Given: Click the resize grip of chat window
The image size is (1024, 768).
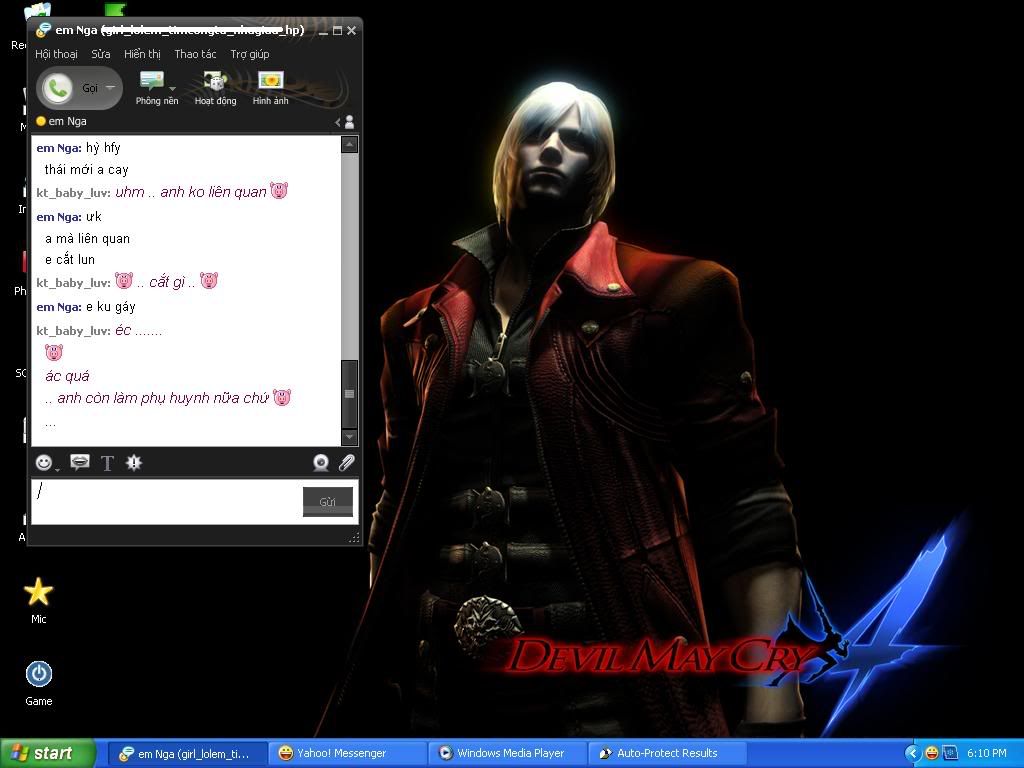Looking at the screenshot, I should (354, 537).
